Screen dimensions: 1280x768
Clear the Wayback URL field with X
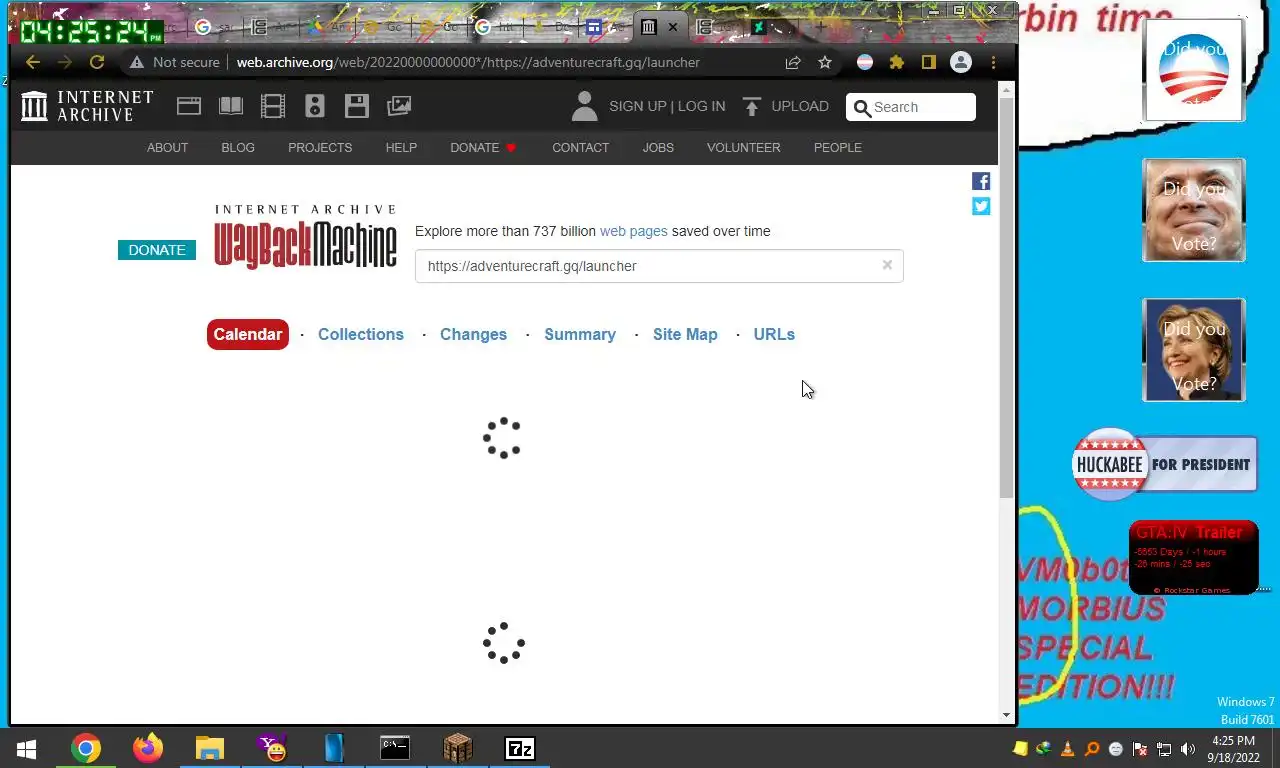click(x=887, y=265)
